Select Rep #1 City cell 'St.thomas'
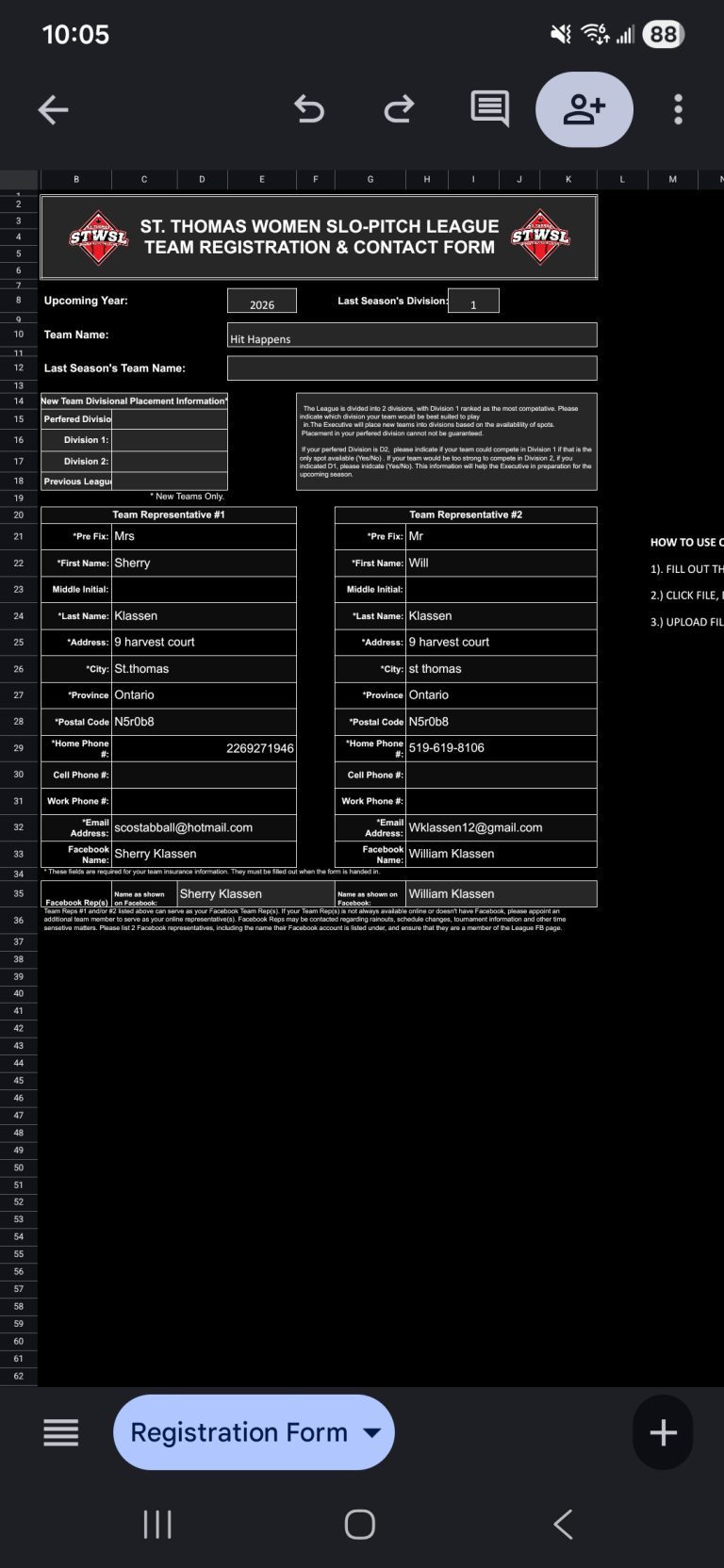This screenshot has width=724, height=1568. [204, 668]
